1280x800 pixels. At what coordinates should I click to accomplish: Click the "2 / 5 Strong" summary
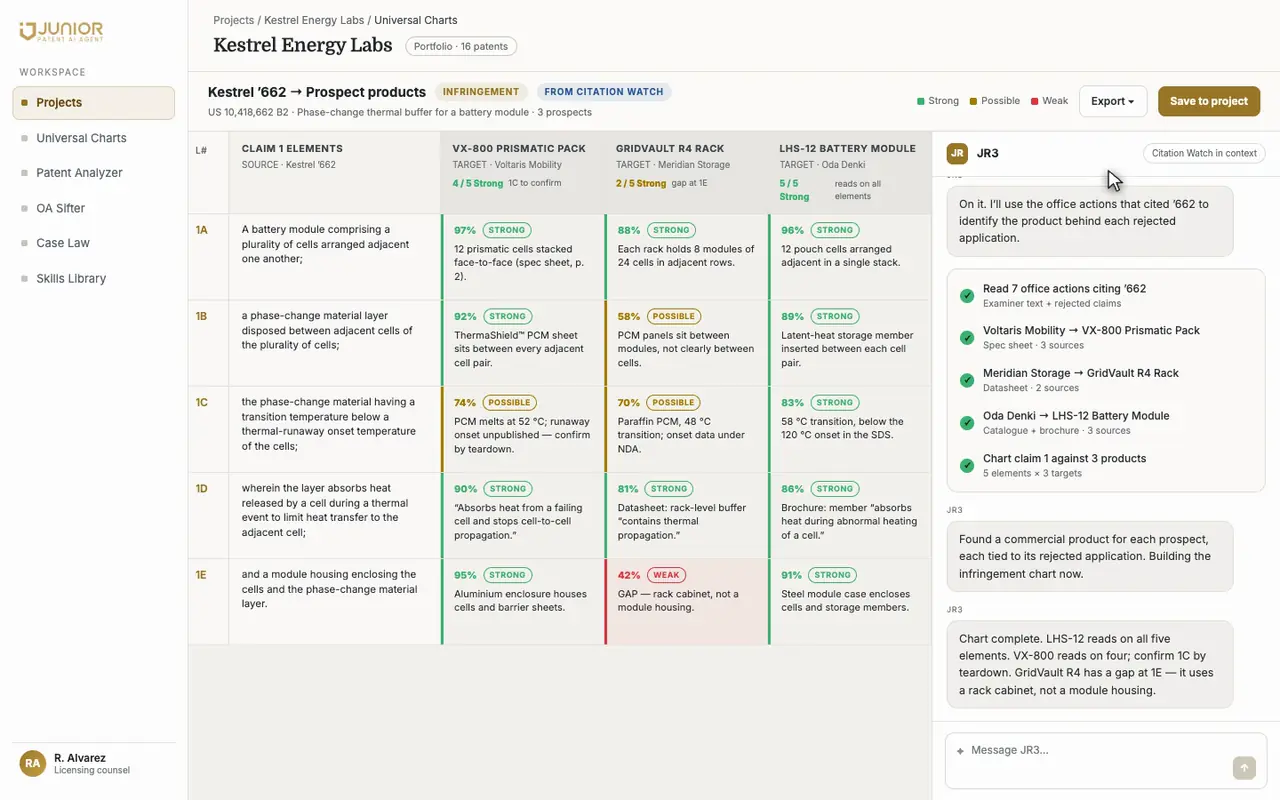(641, 183)
